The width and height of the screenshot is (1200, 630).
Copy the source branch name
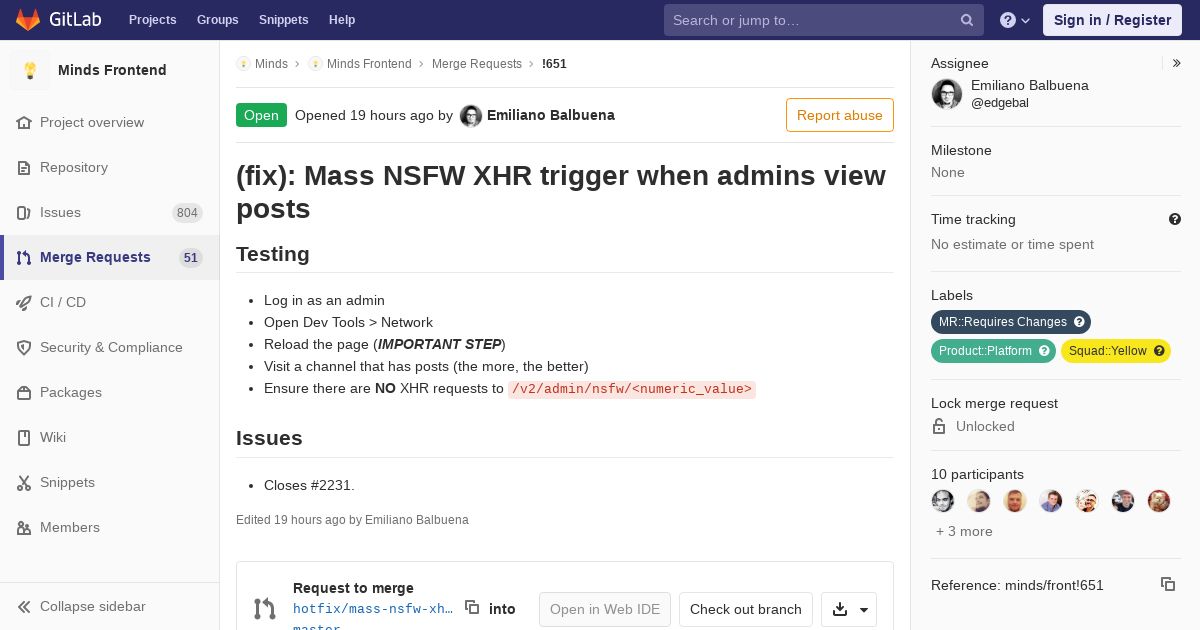pyautogui.click(x=472, y=607)
